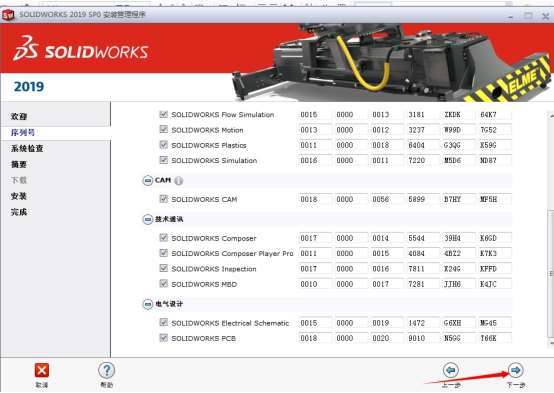This screenshot has width=554, height=393.
Task: Click the CAM info icon
Action: (x=179, y=181)
